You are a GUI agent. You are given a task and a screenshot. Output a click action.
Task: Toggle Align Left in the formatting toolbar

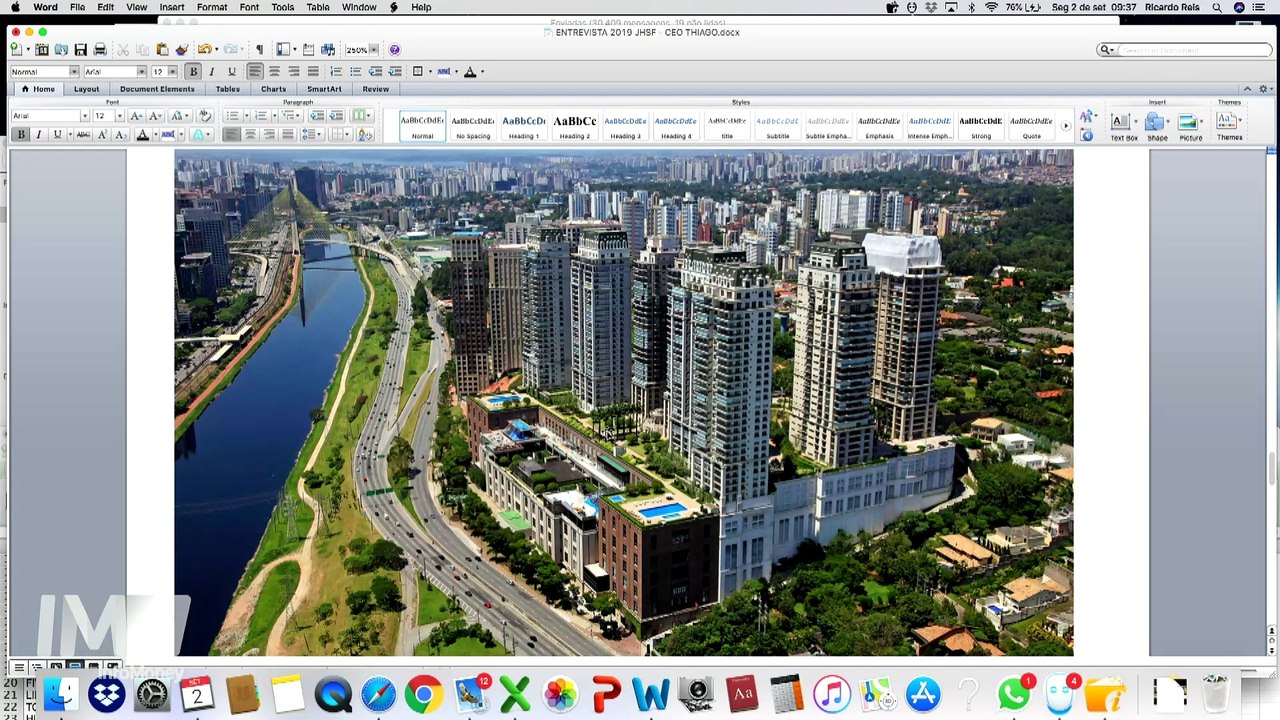tap(255, 72)
